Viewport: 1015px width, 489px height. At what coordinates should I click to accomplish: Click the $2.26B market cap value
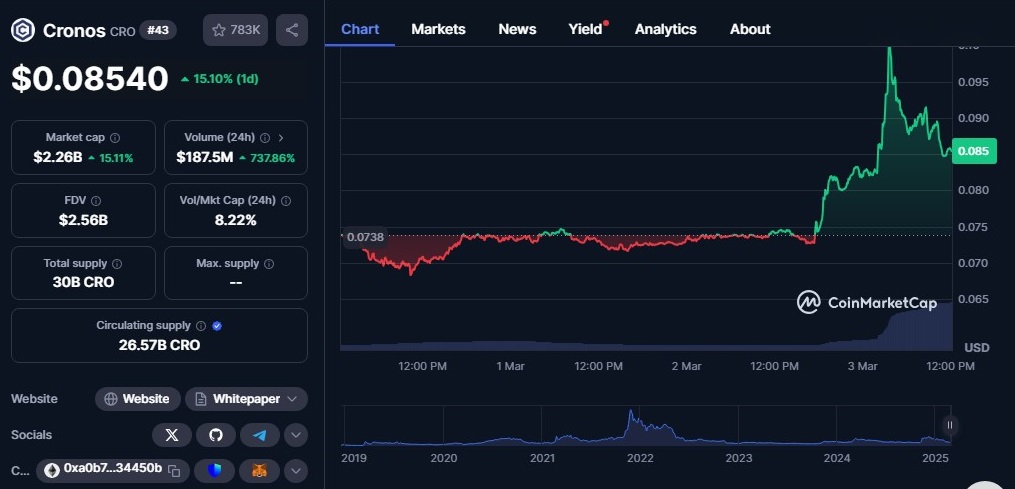tap(58, 157)
